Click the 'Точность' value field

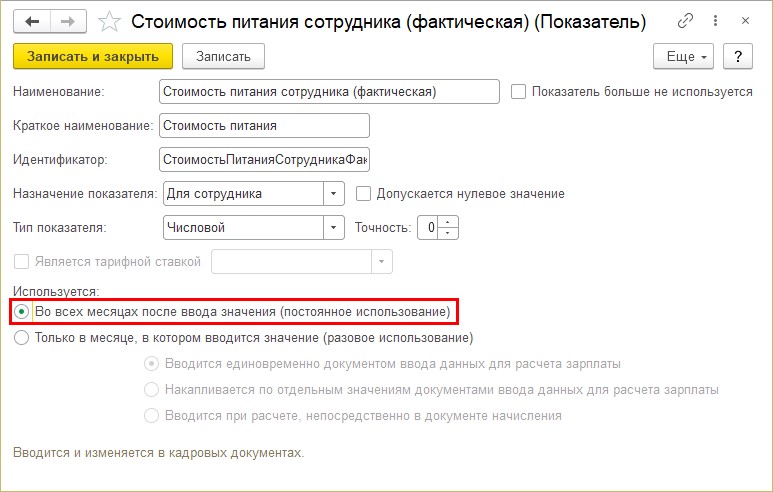[428, 228]
